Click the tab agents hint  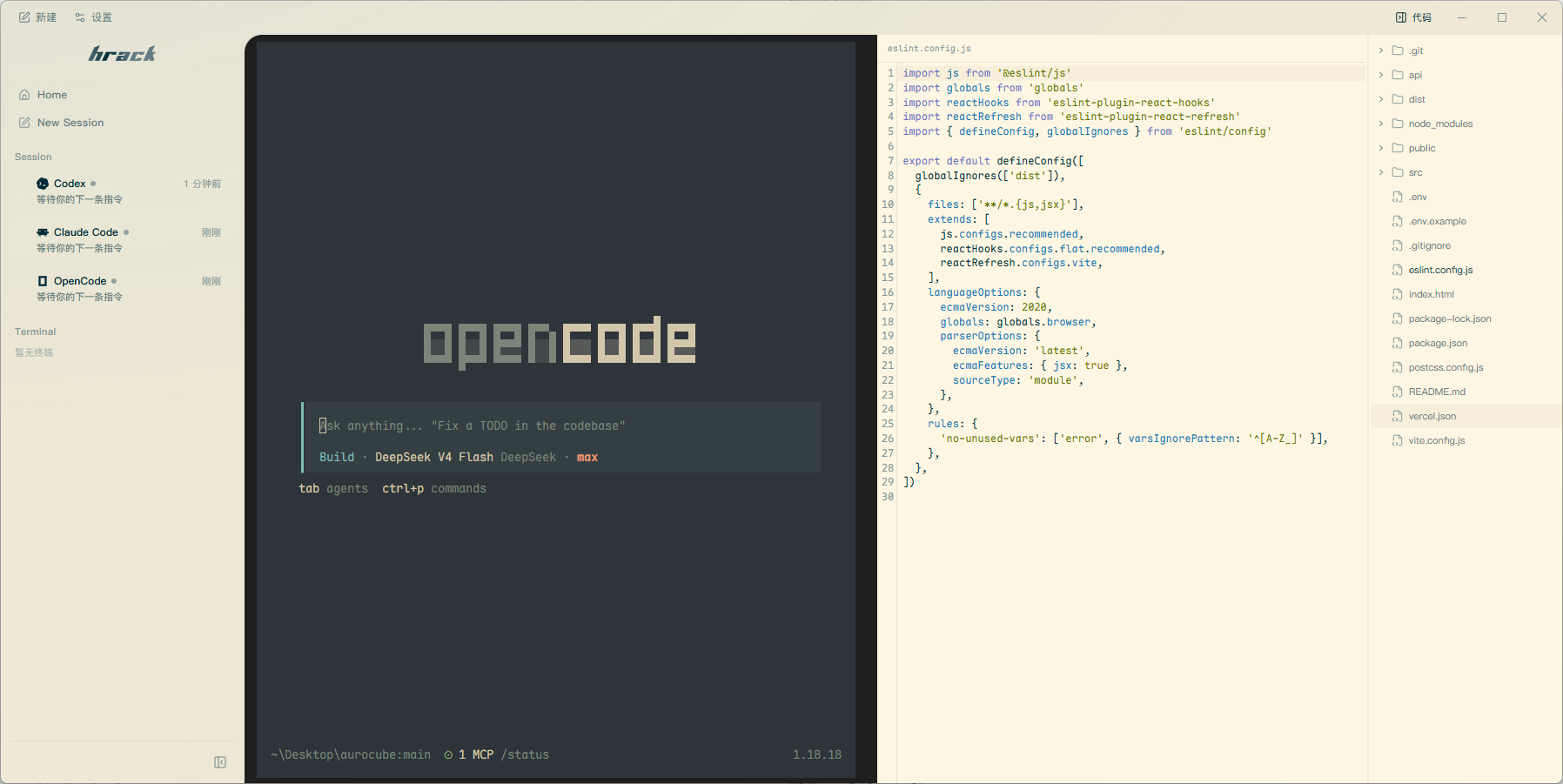pos(333,488)
